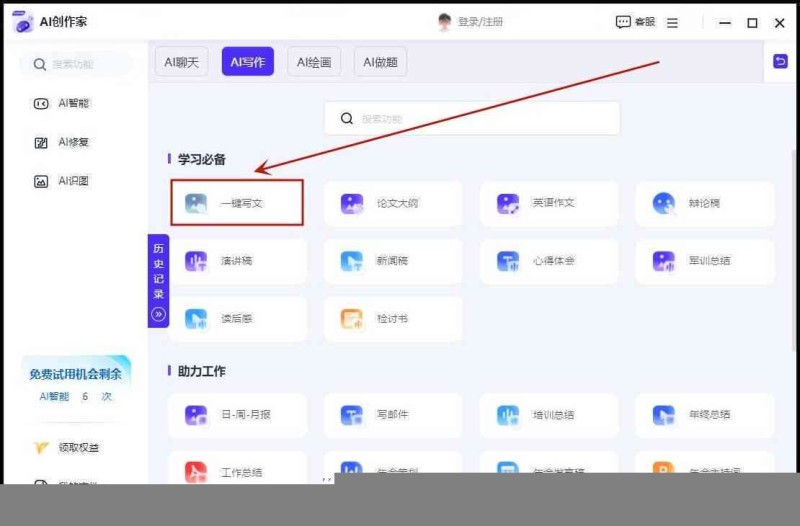Click the sidebar search magnifier icon
This screenshot has width=800, height=526.
click(x=40, y=64)
